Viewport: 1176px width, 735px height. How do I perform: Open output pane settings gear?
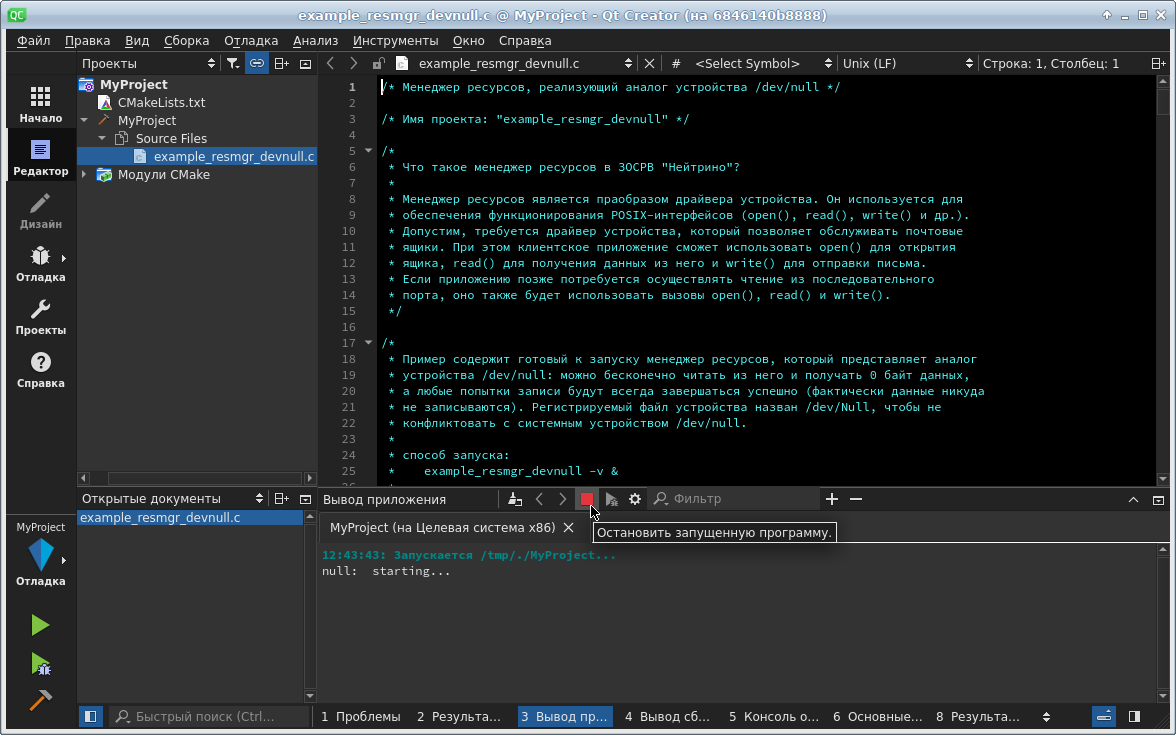[635, 499]
